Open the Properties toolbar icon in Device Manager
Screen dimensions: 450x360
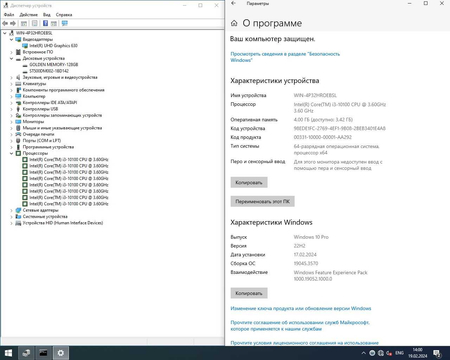34,23
